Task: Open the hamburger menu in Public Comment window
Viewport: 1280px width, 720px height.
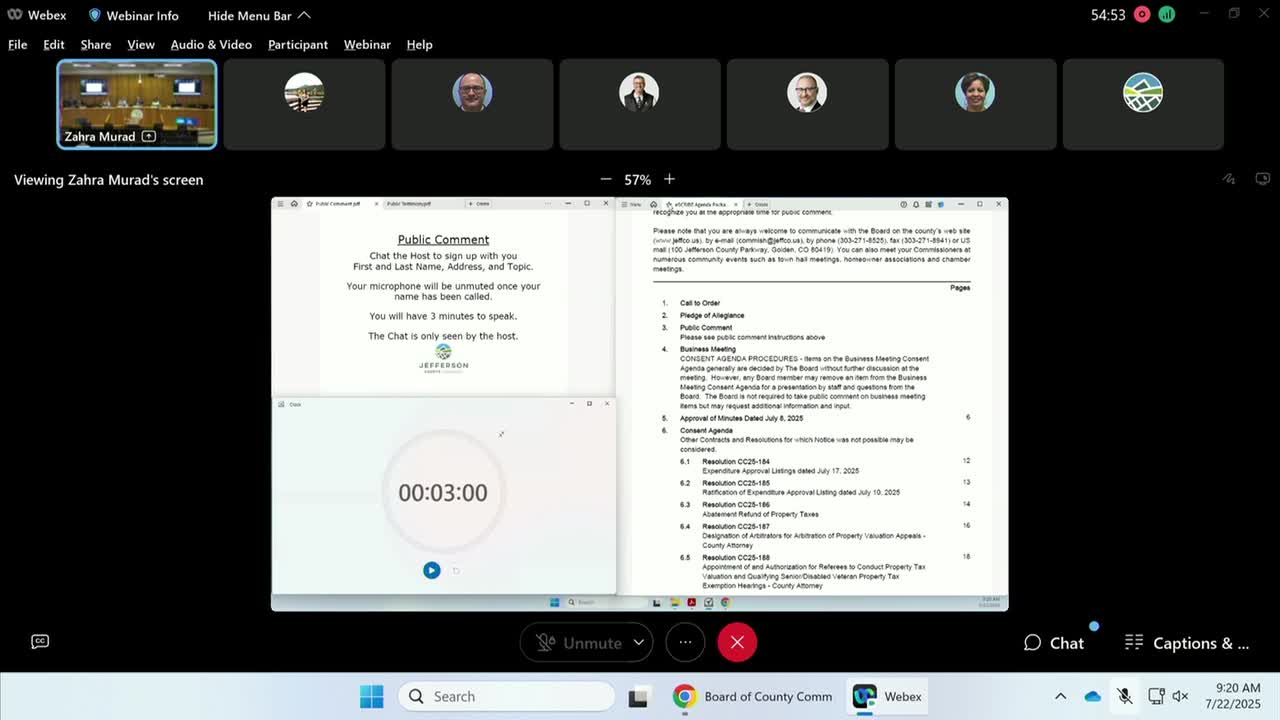Action: click(x=280, y=204)
